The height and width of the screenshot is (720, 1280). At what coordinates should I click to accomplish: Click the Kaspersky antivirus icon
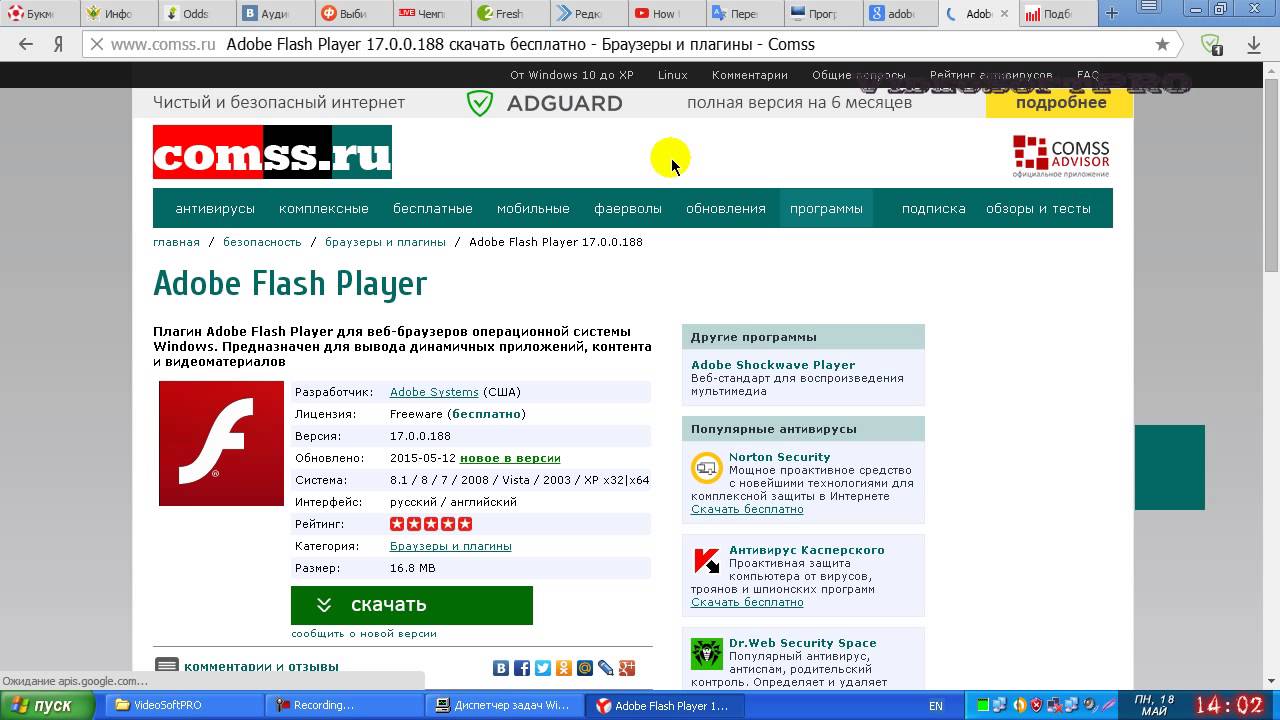click(707, 560)
